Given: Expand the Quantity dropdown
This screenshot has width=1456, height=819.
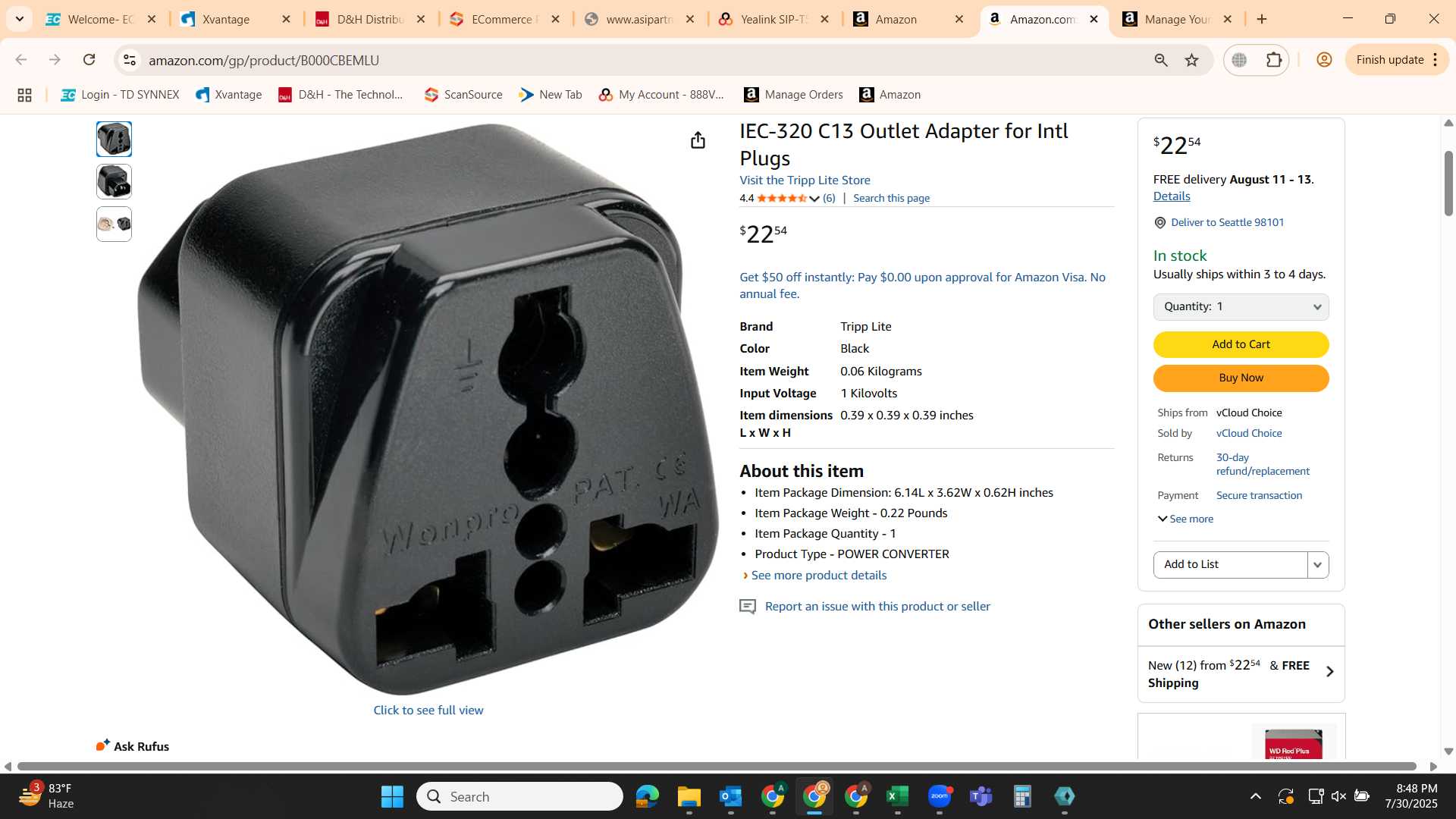Looking at the screenshot, I should (x=1241, y=306).
